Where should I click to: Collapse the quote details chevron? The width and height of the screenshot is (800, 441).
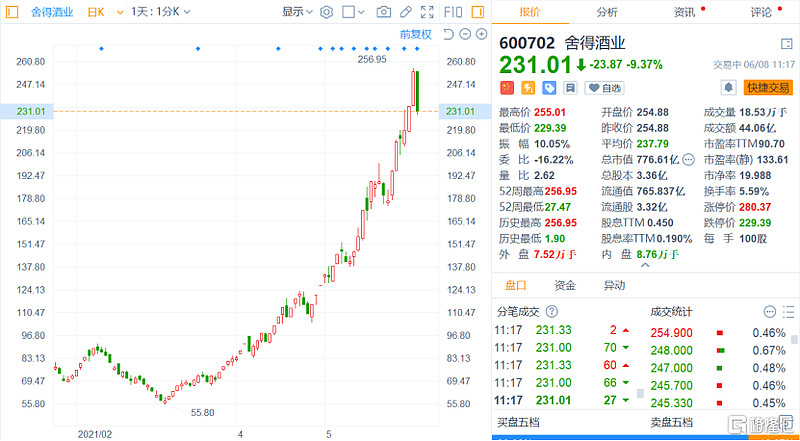click(645, 266)
